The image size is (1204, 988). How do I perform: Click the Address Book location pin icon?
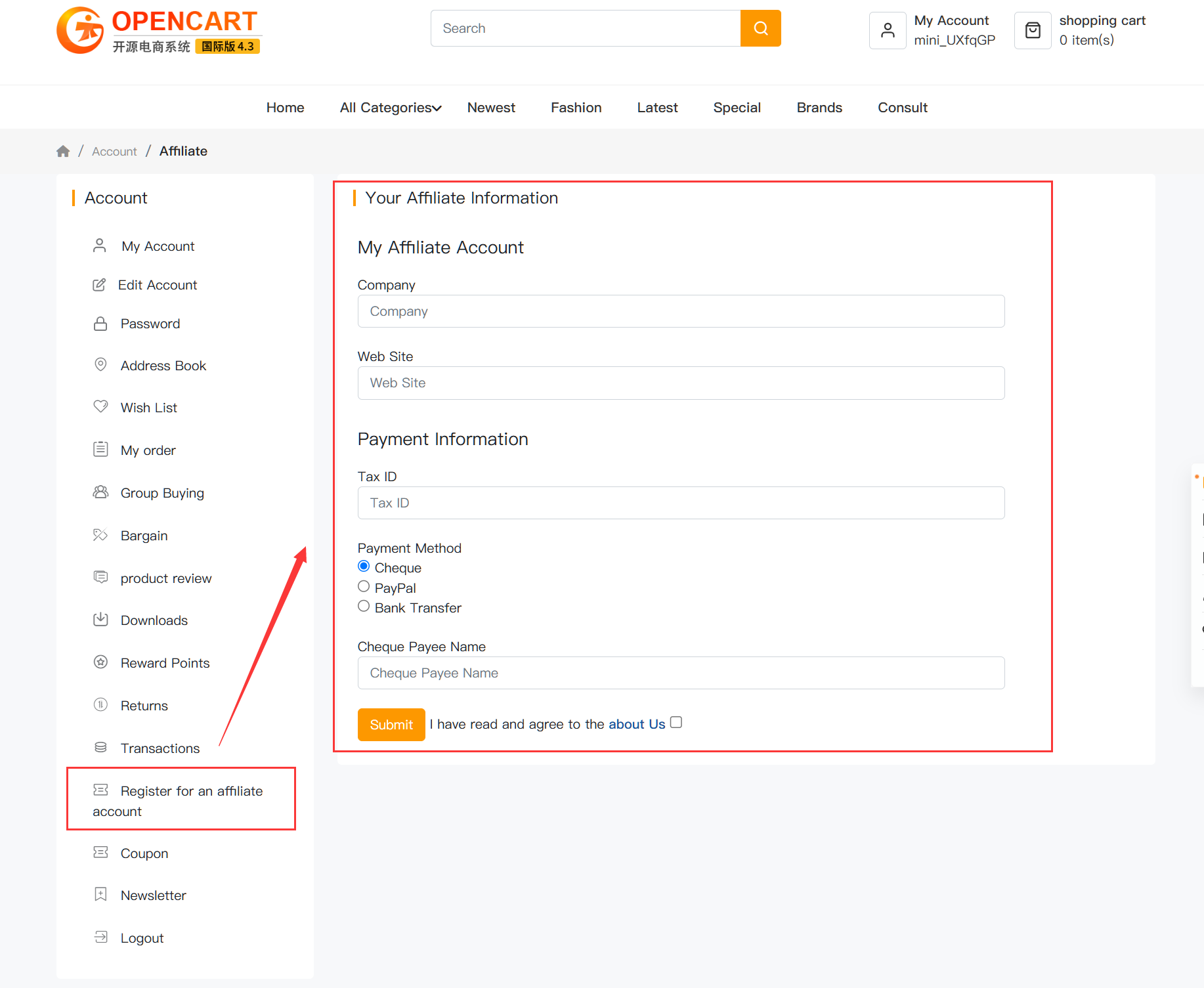pyautogui.click(x=100, y=365)
